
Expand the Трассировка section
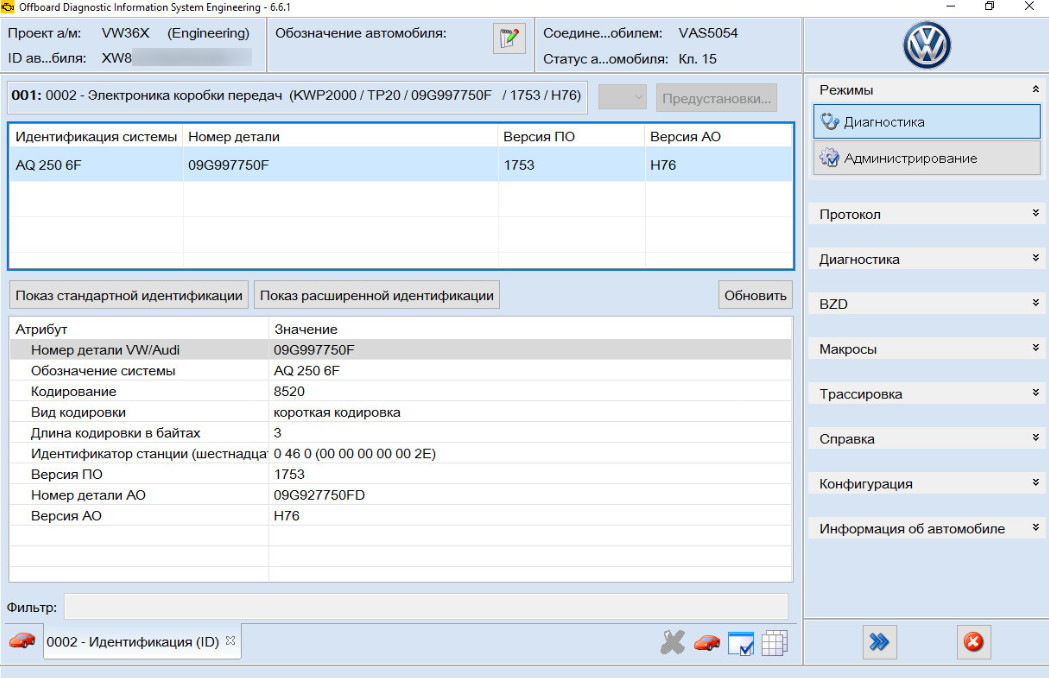coord(1035,393)
